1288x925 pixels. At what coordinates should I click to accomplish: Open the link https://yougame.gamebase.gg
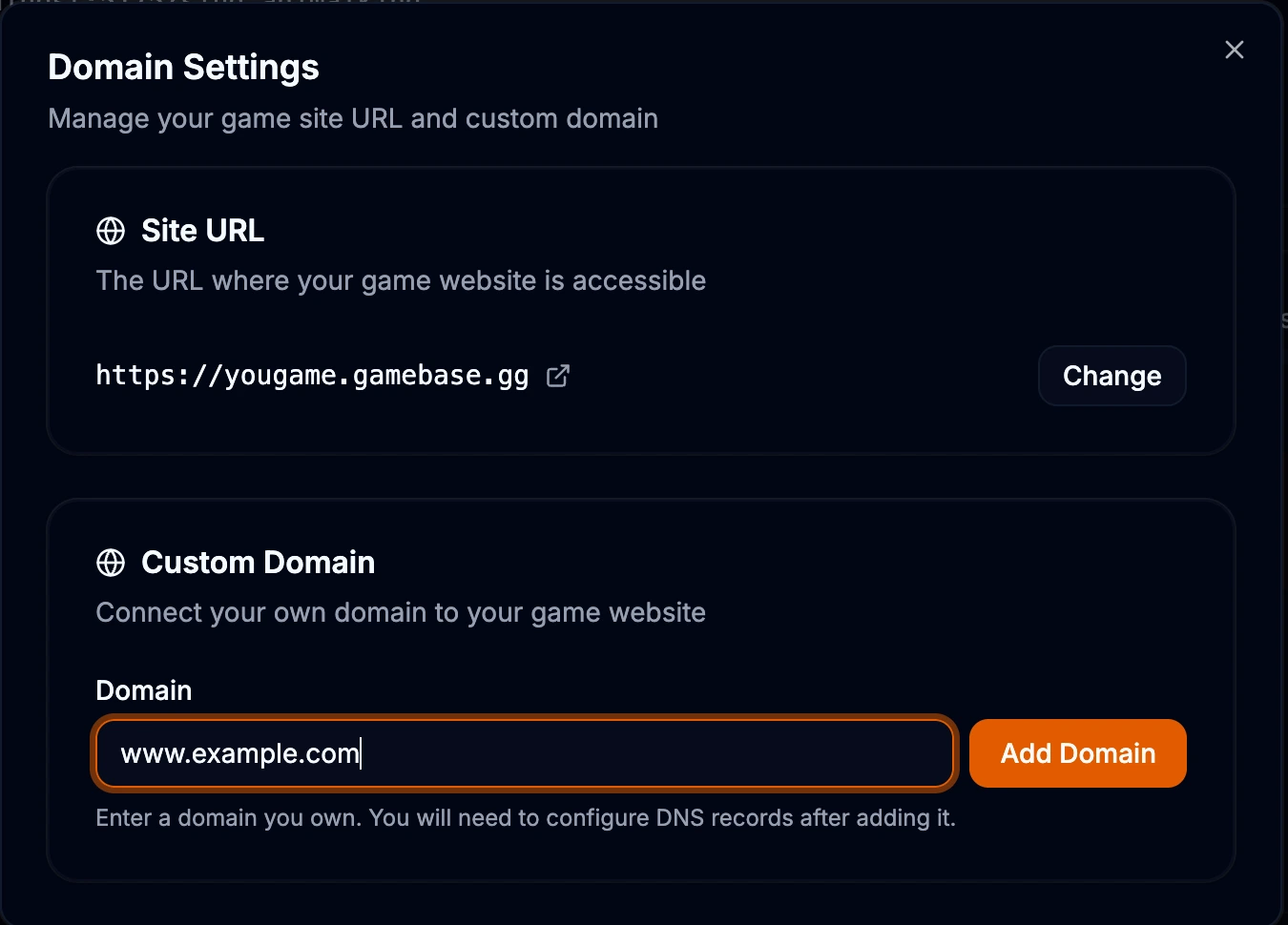point(312,375)
